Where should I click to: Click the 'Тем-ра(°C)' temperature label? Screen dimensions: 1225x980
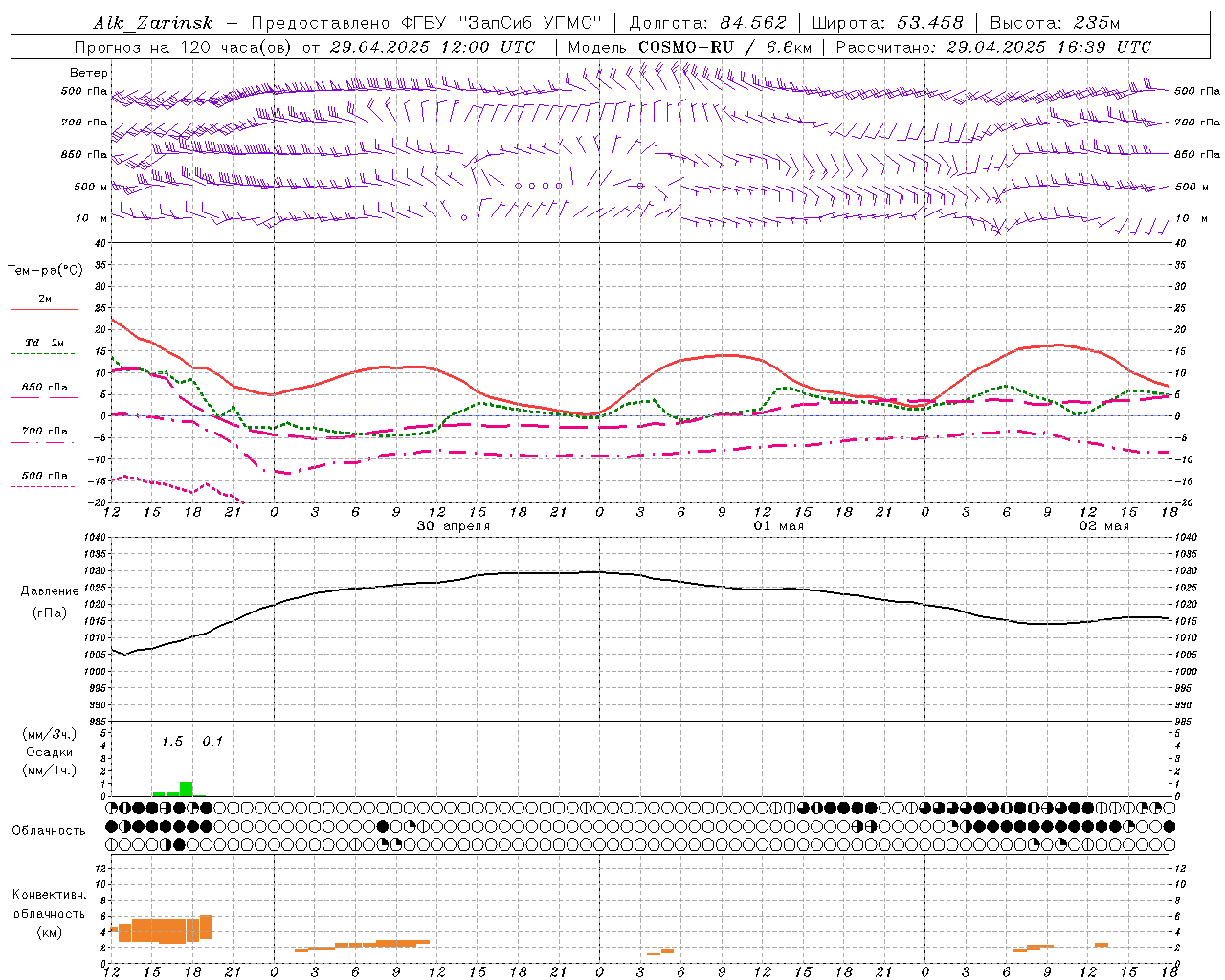tap(45, 271)
